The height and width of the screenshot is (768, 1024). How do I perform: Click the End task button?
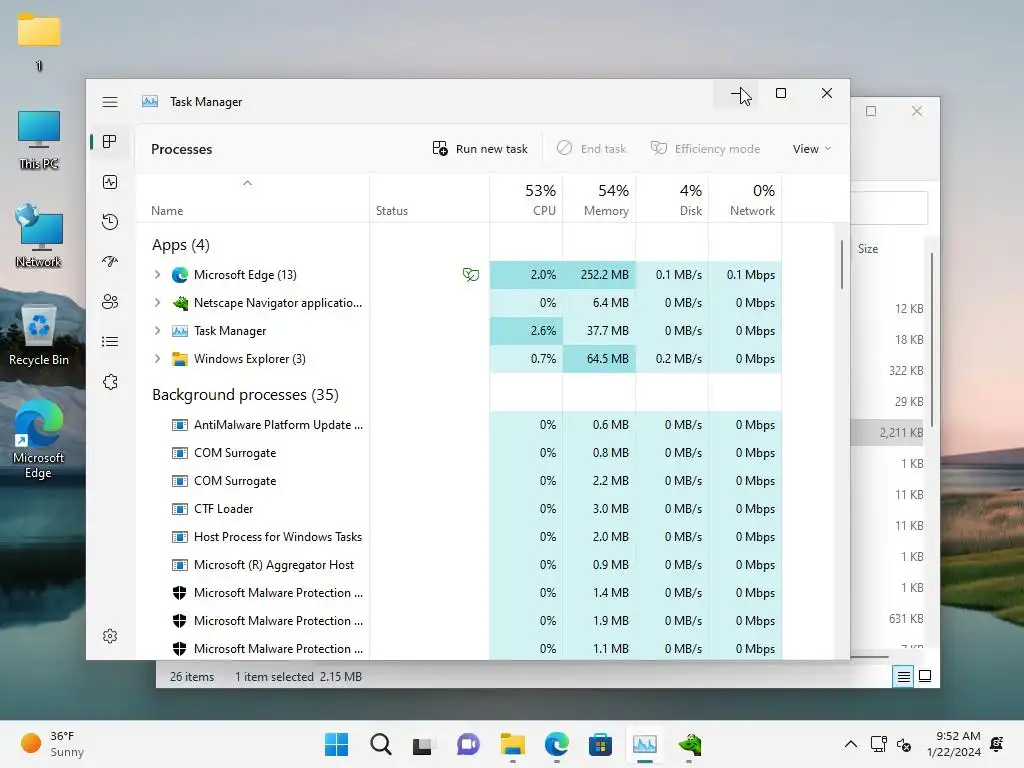(x=591, y=149)
